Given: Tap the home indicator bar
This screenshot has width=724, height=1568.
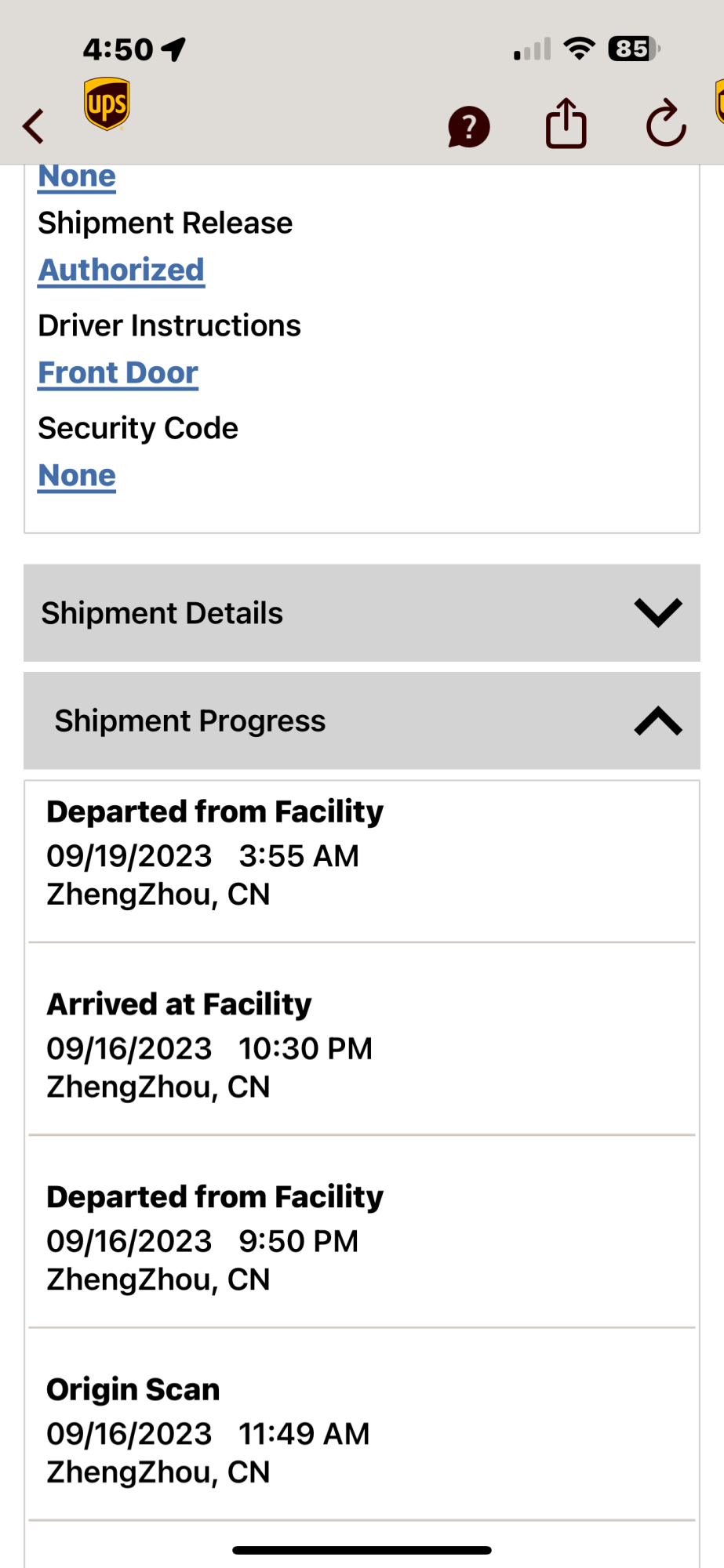Looking at the screenshot, I should click(362, 1550).
